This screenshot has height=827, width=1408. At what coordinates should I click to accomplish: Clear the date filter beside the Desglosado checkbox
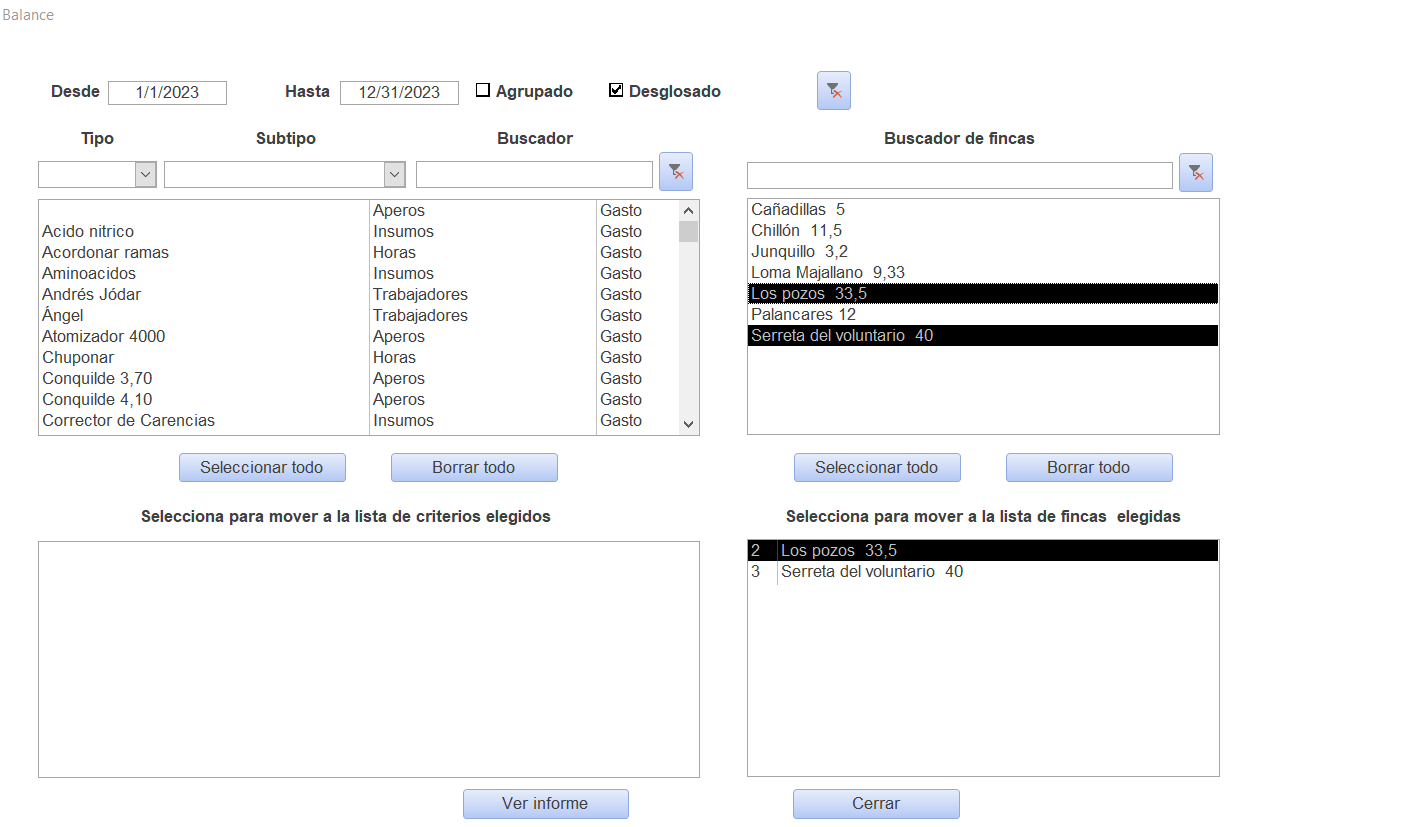834,91
